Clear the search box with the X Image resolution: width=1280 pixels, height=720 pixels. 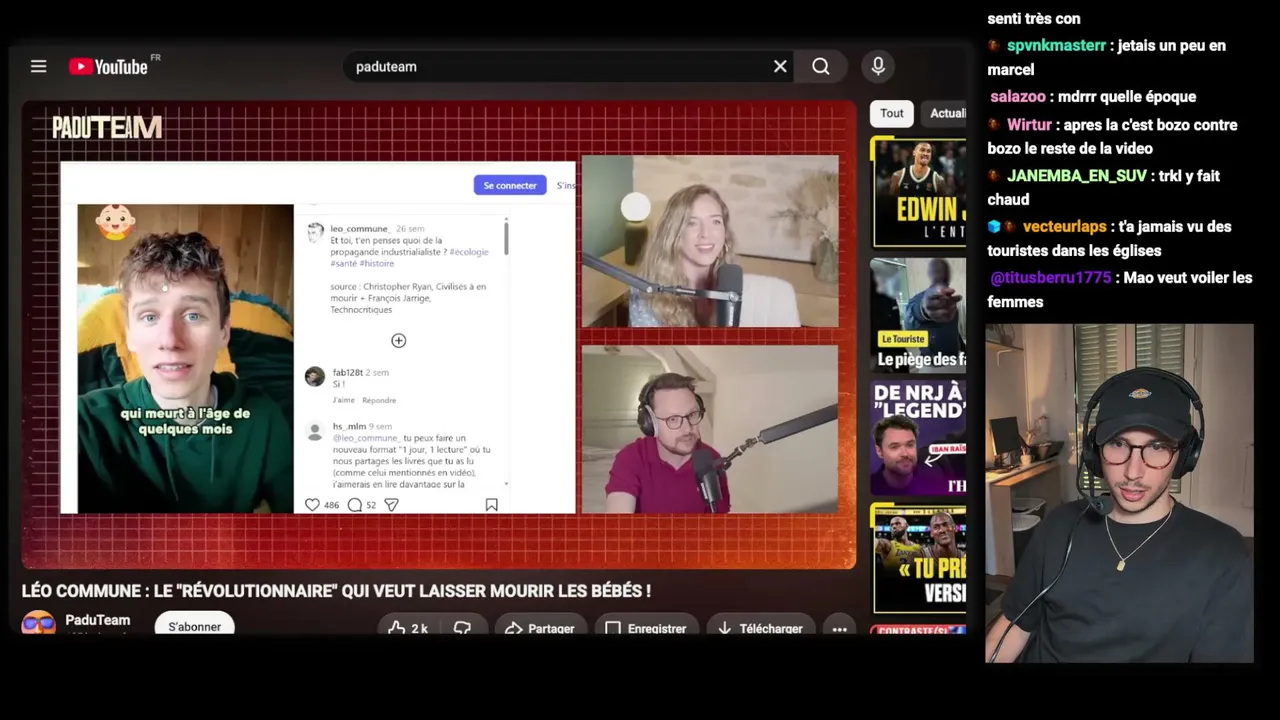coord(780,66)
